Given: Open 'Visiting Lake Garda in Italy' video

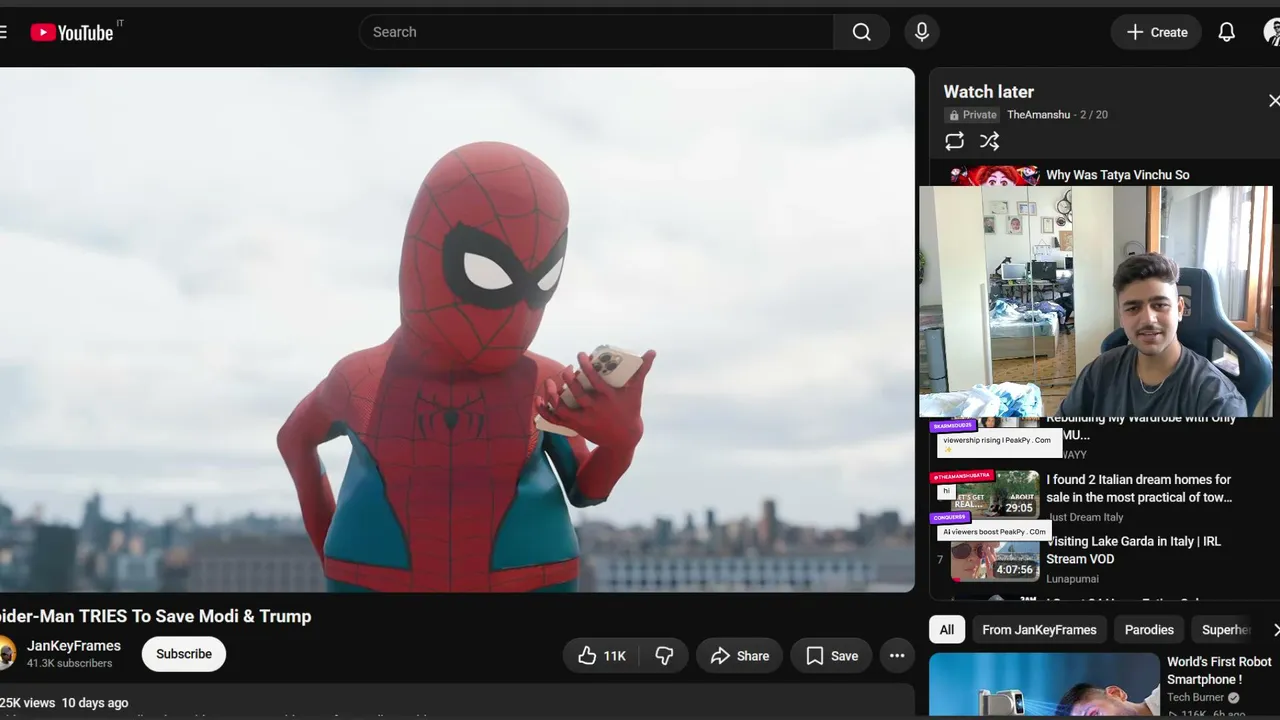Looking at the screenshot, I should coord(1133,550).
